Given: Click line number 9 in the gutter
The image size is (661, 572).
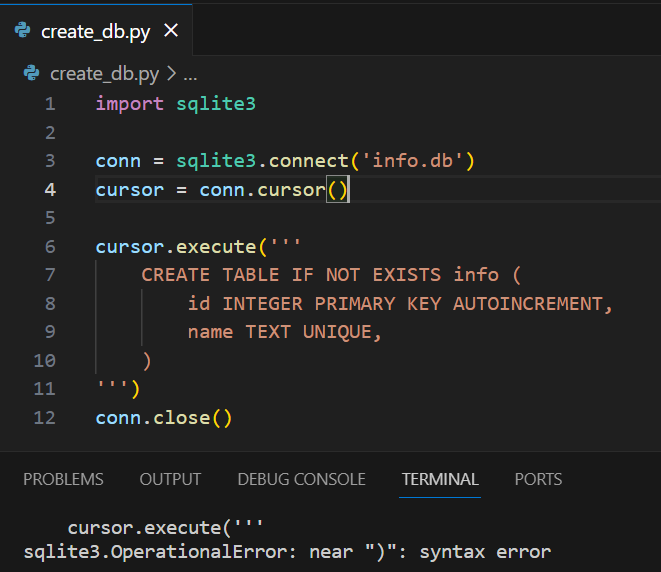Looking at the screenshot, I should 50,332.
